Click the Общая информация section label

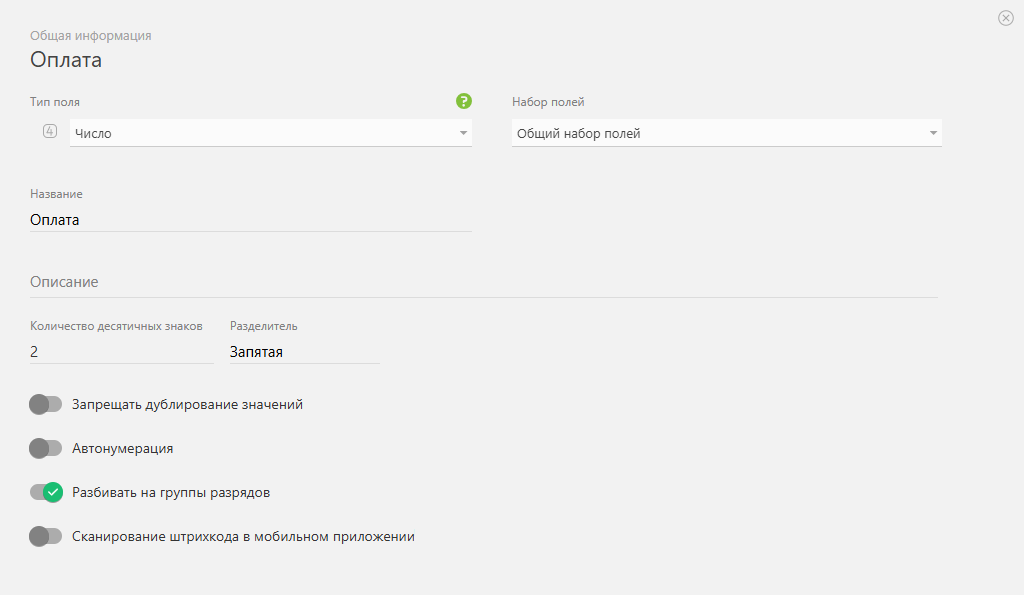[x=91, y=36]
